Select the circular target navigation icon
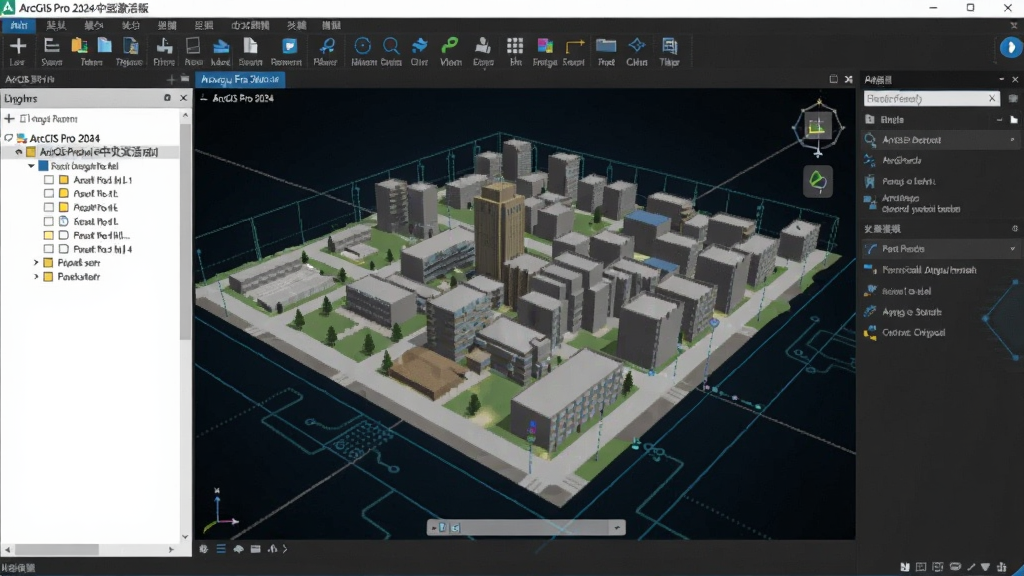This screenshot has width=1024, height=576. click(362, 46)
